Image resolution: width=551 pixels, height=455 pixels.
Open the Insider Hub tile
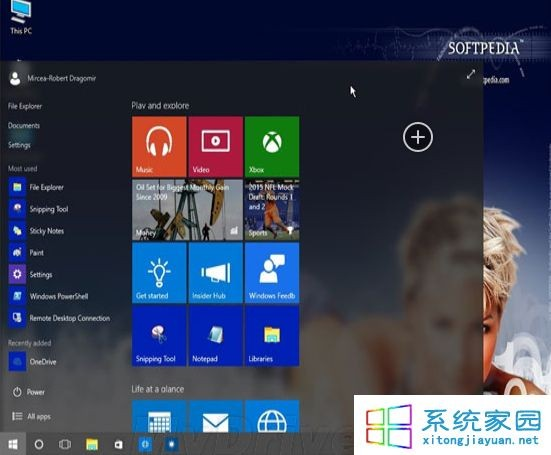tap(215, 273)
